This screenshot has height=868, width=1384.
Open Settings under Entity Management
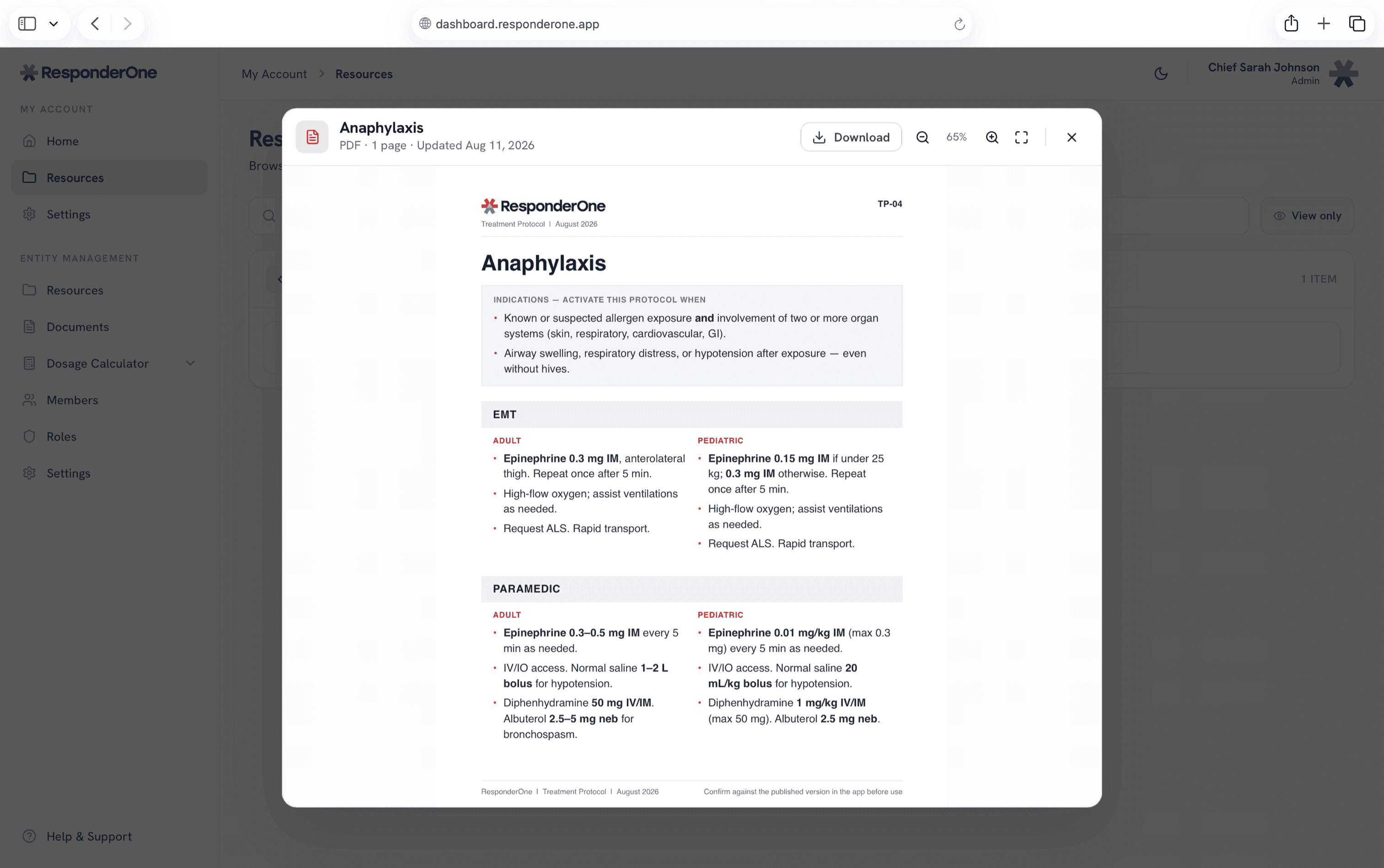tap(109, 473)
